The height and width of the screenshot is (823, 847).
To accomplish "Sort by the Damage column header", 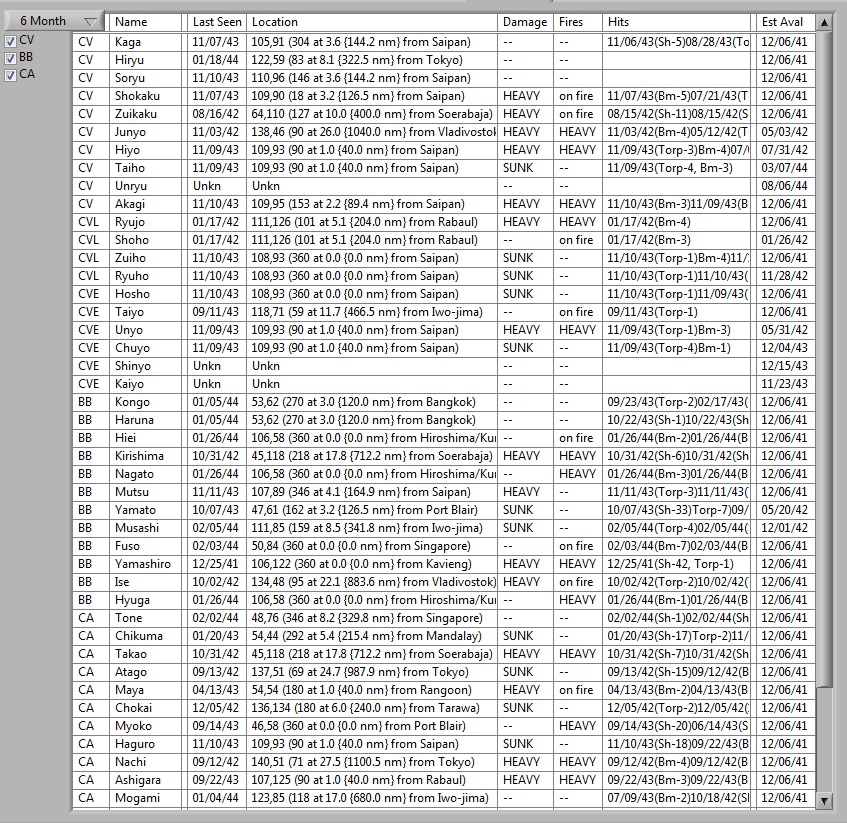I will tap(525, 22).
